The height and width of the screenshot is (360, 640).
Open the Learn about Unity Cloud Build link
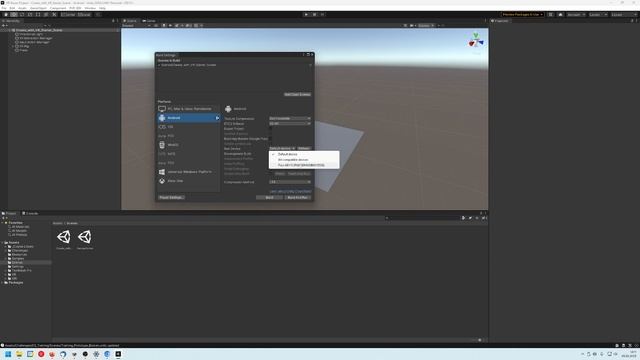tap(290, 191)
